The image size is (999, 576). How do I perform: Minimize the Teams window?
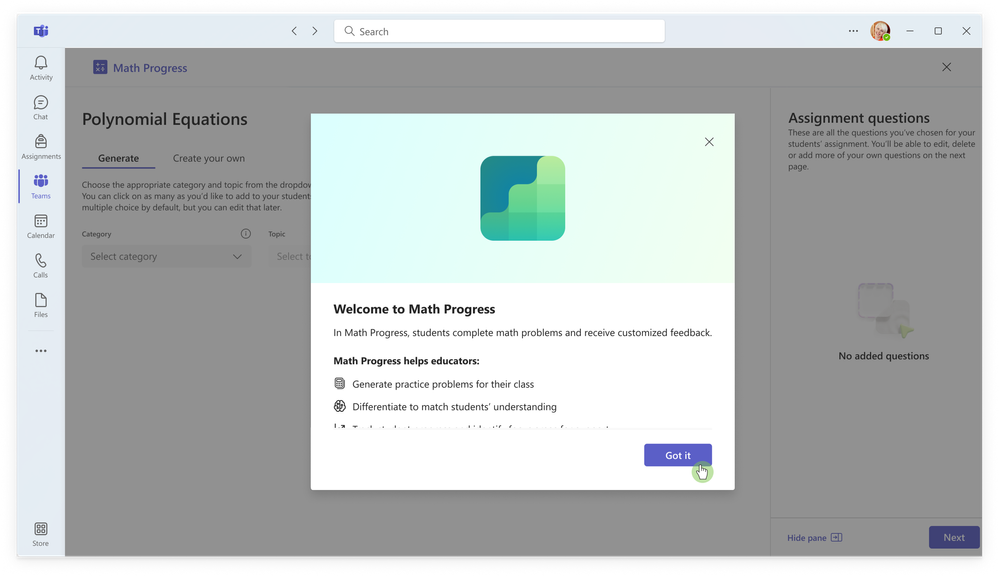tap(910, 31)
